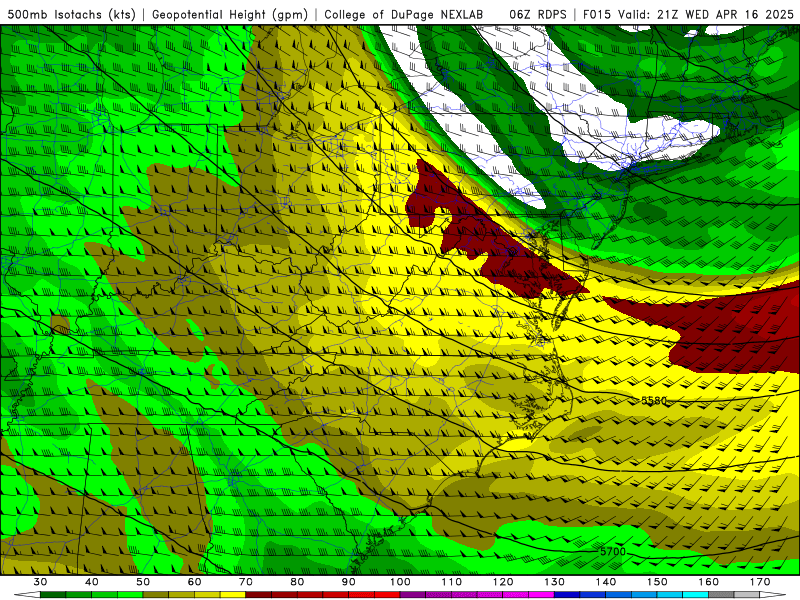Click the 120 value on the color scale
The width and height of the screenshot is (800, 600).
coord(503,582)
